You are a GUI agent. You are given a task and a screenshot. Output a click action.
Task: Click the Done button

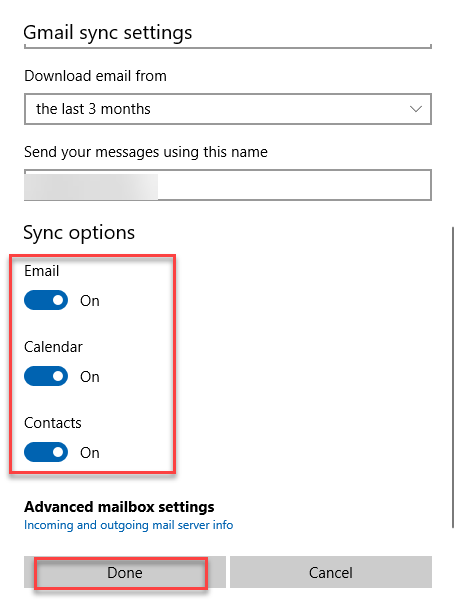click(x=125, y=572)
